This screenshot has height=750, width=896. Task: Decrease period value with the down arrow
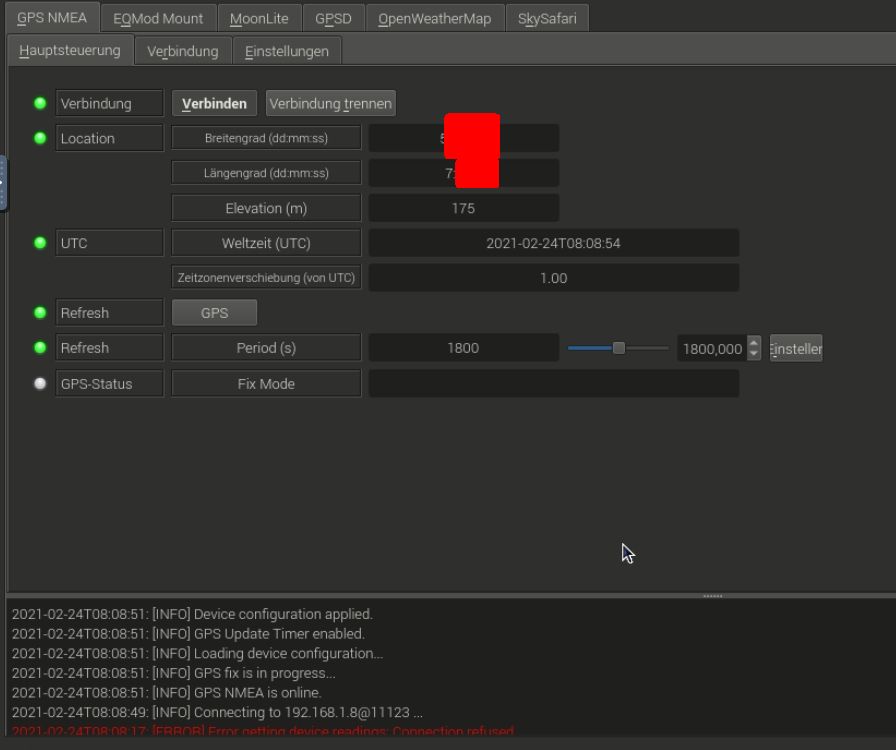754,354
